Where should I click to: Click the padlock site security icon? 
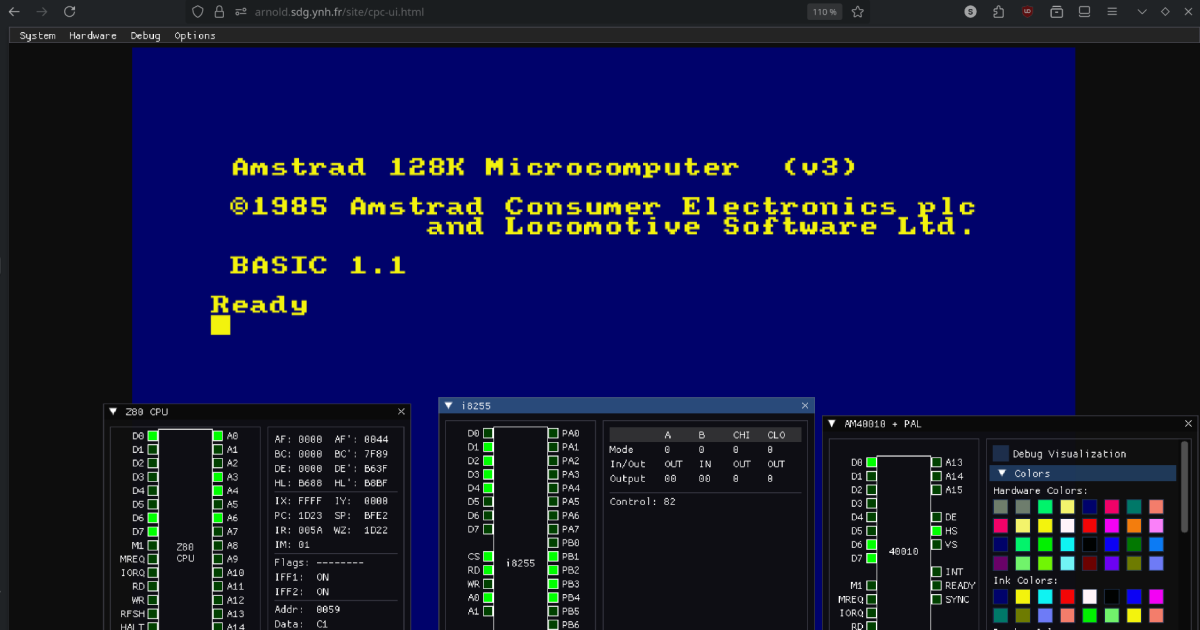pos(219,12)
